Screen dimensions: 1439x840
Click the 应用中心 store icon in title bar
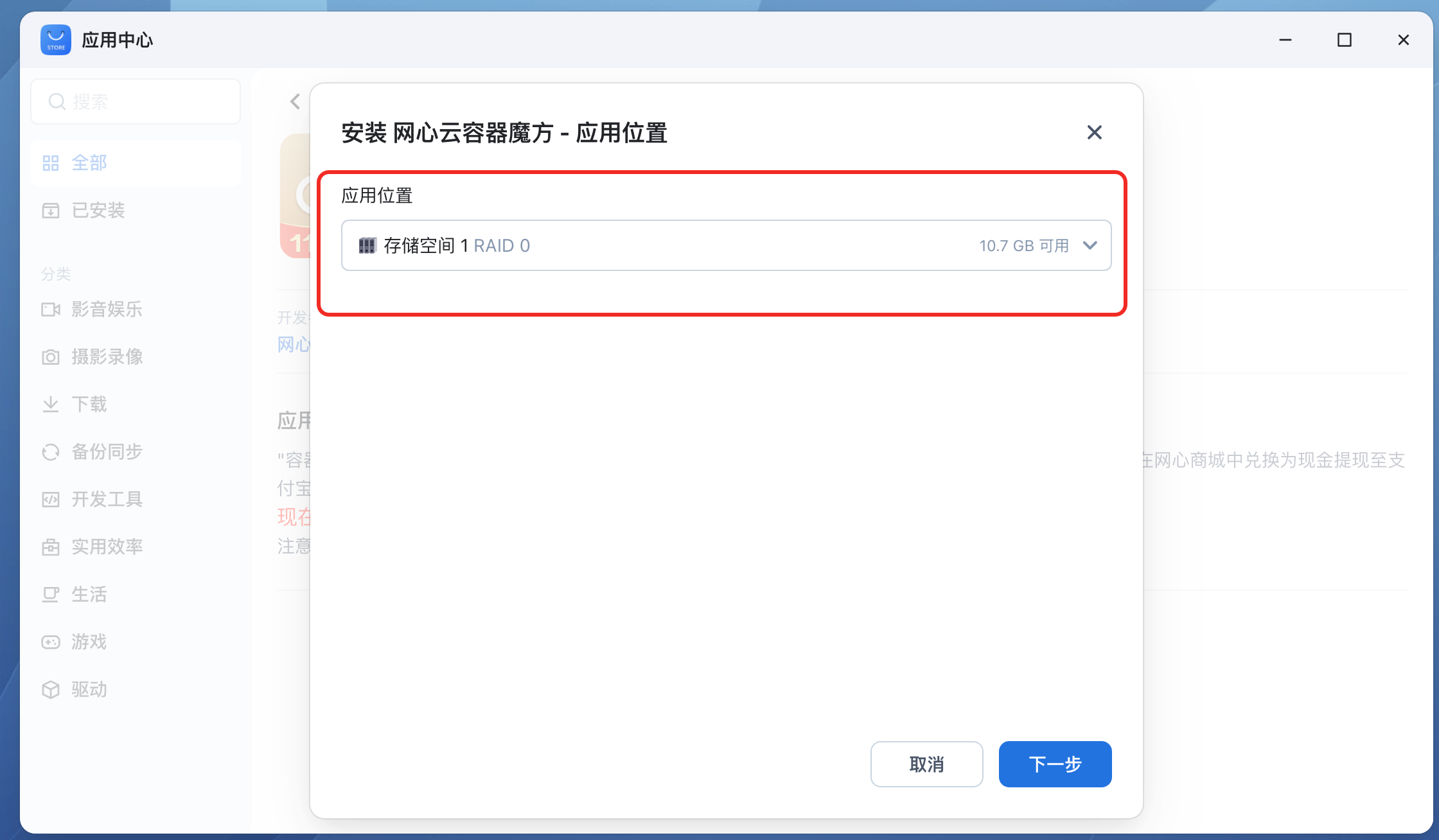(x=56, y=40)
